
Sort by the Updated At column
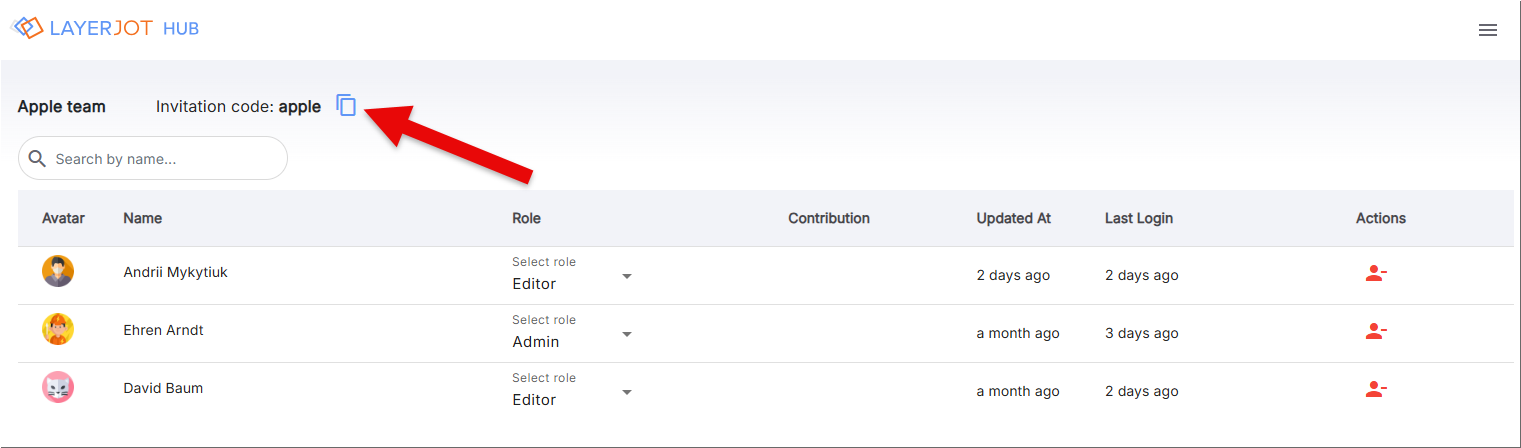1014,218
